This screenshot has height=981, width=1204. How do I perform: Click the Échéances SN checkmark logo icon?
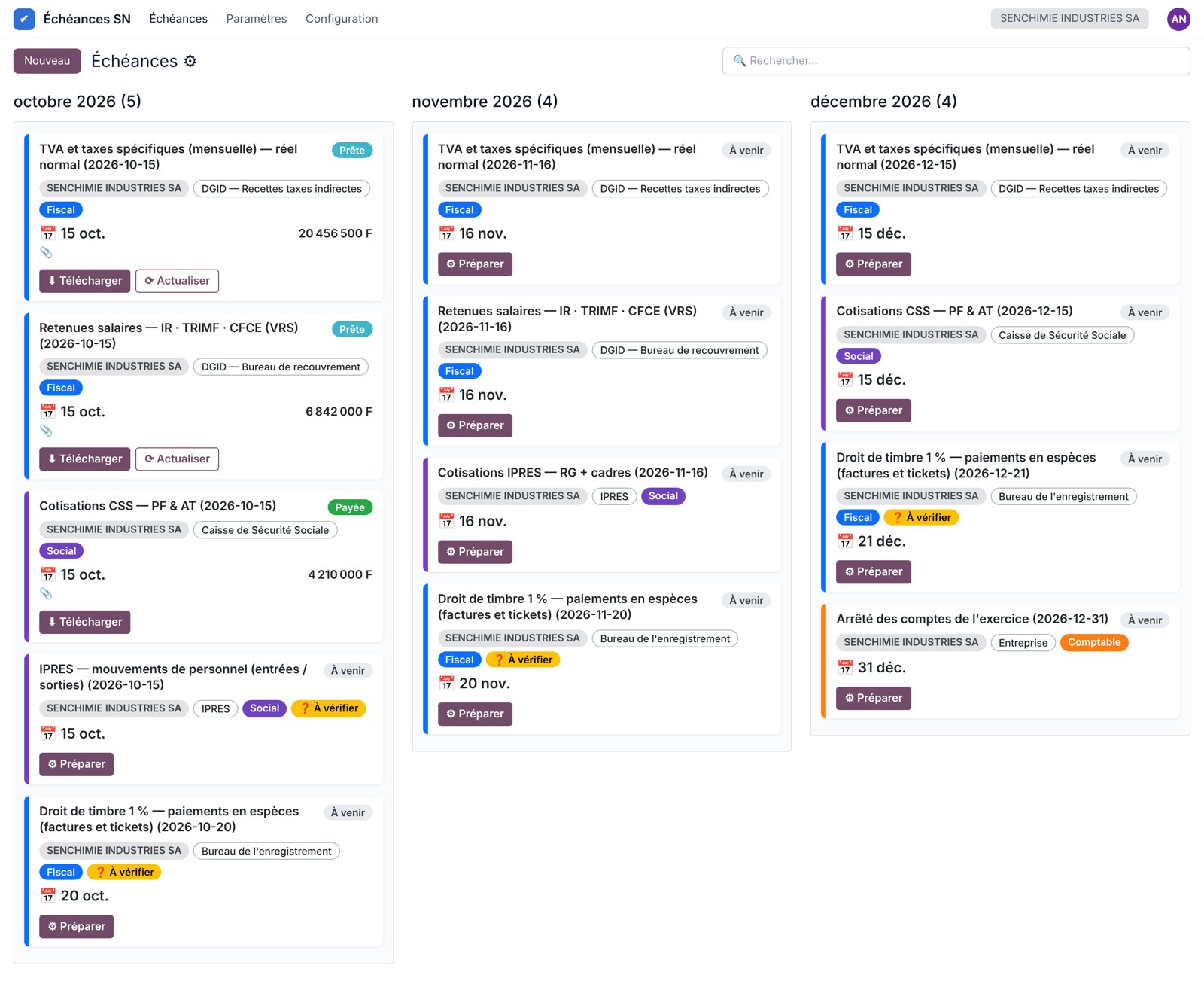[24, 19]
